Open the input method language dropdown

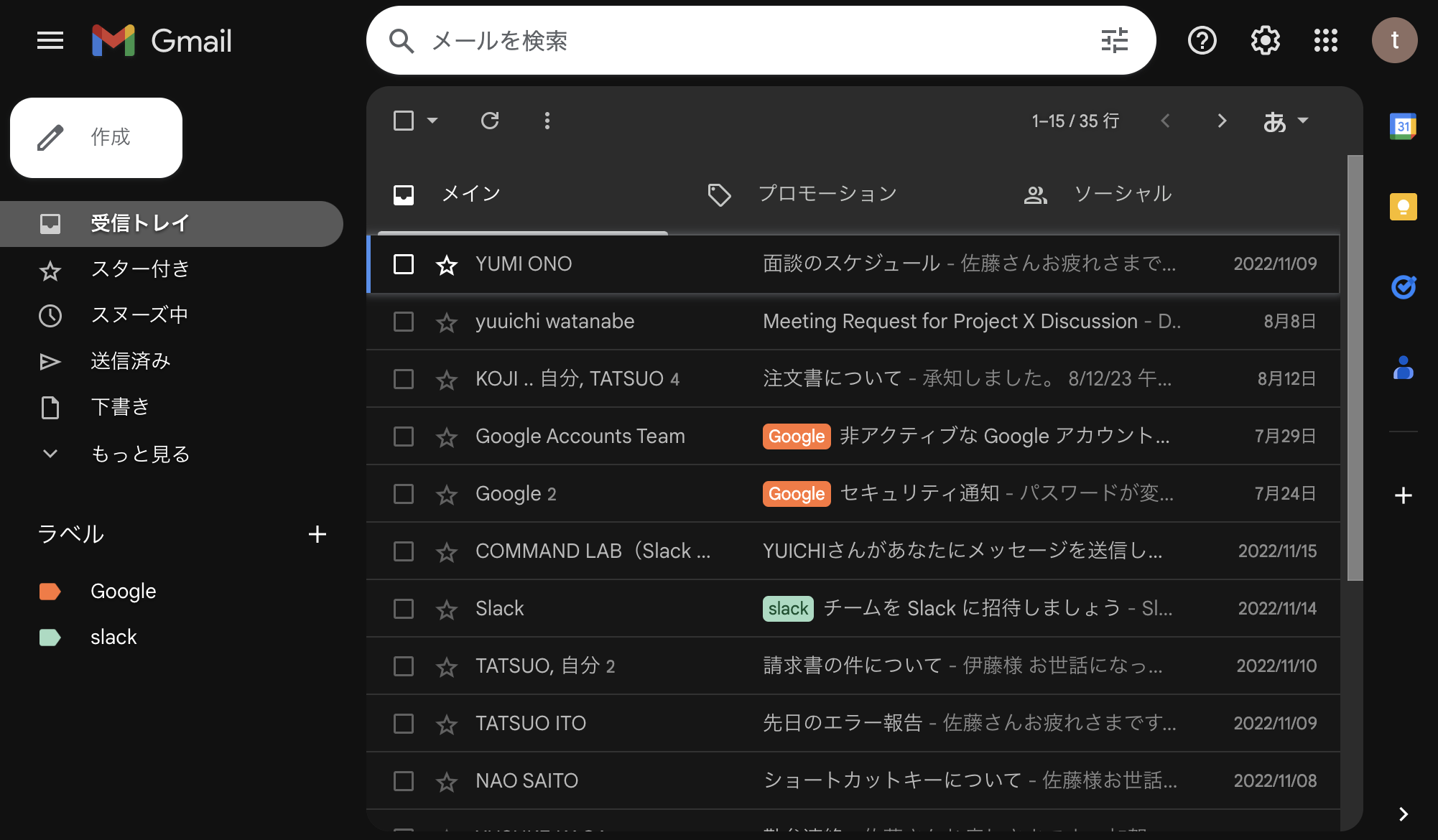point(1286,121)
